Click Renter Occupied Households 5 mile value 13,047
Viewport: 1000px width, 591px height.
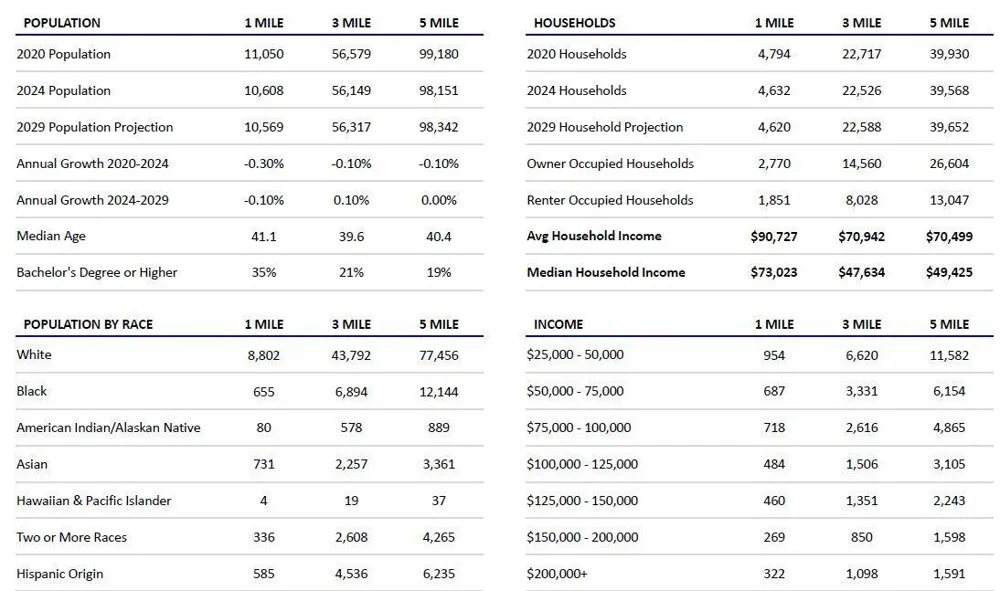(x=949, y=200)
